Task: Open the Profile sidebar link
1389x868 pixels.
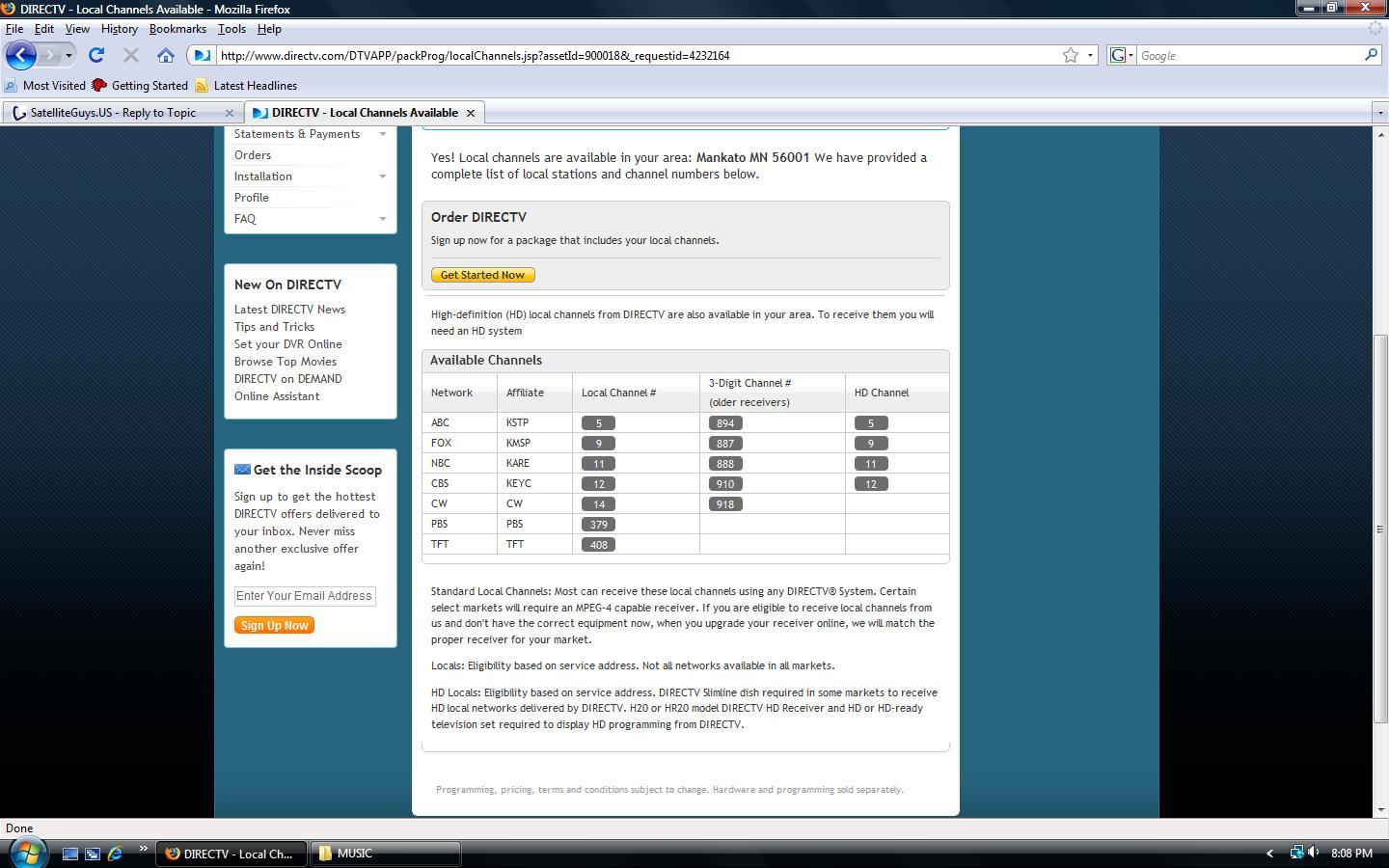Action: [252, 198]
